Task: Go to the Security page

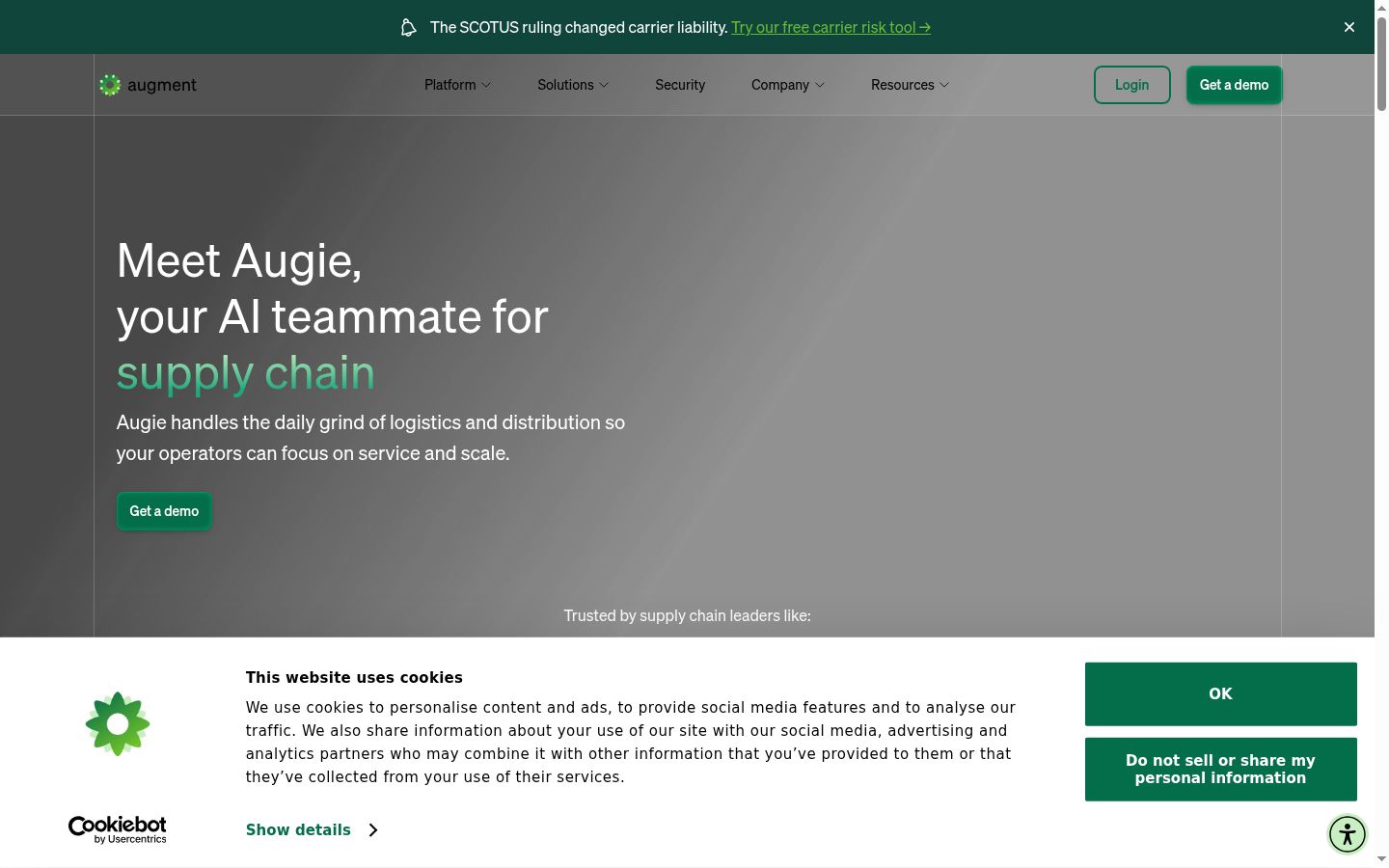Action: tap(680, 85)
